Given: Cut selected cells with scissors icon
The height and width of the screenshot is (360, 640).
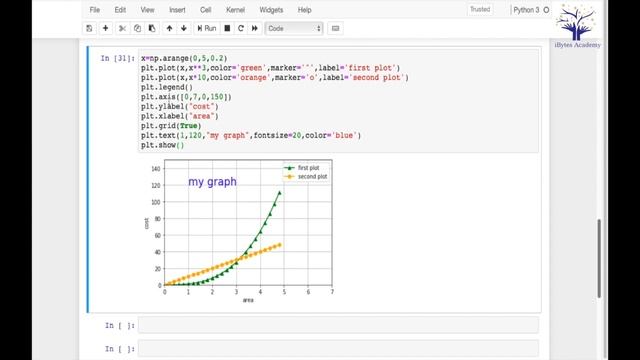Looking at the screenshot, I should pos(122,28).
